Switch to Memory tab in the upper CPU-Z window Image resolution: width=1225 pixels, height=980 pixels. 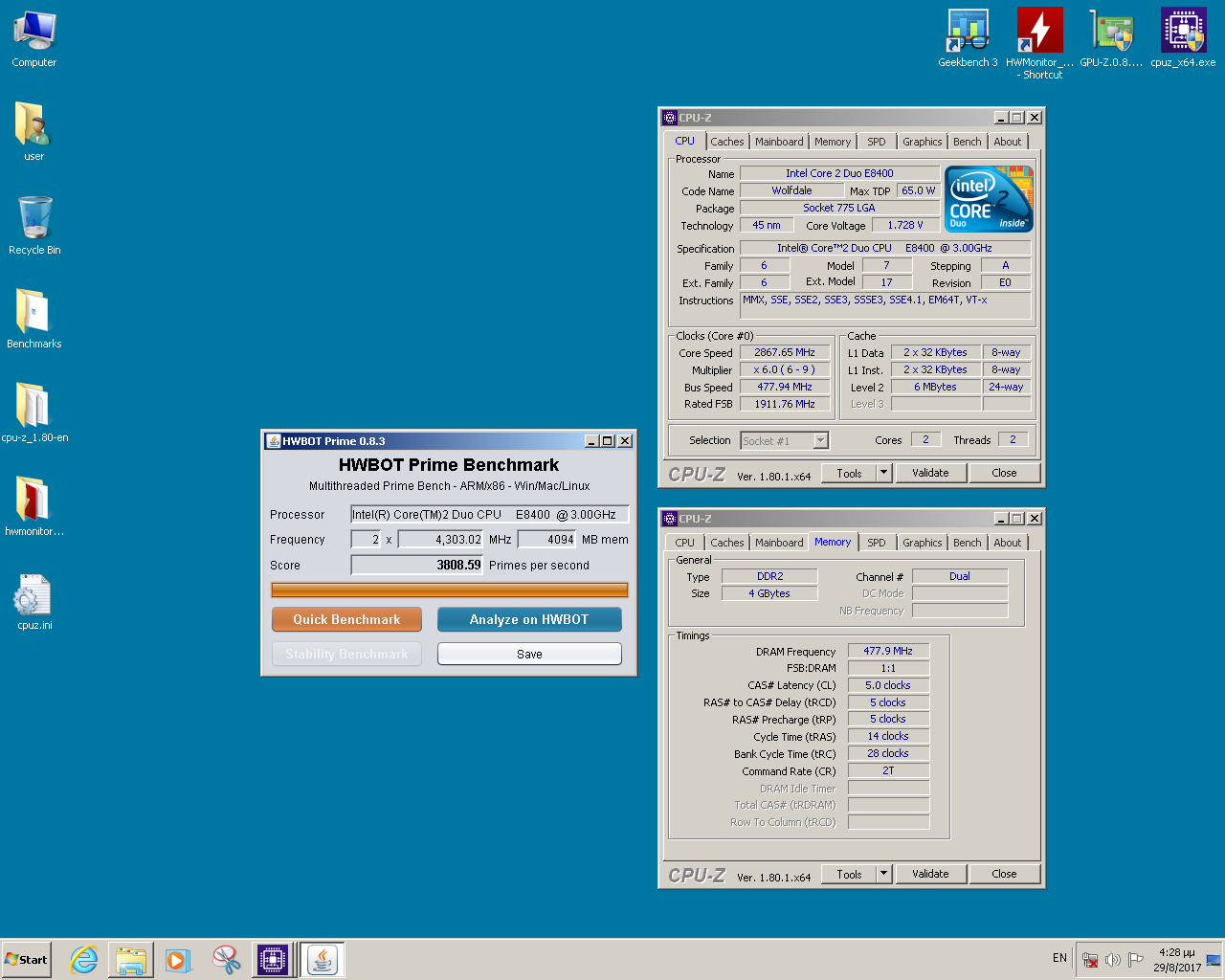point(833,142)
